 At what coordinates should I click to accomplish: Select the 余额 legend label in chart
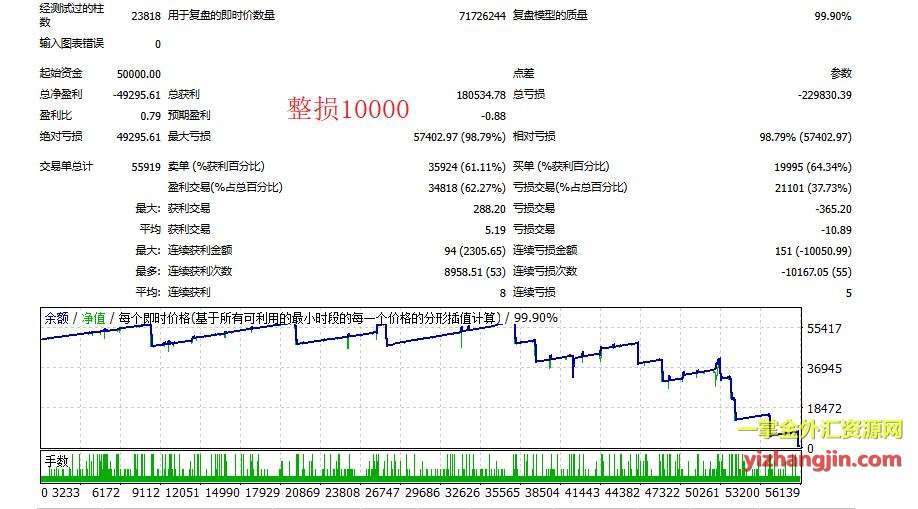[56, 318]
